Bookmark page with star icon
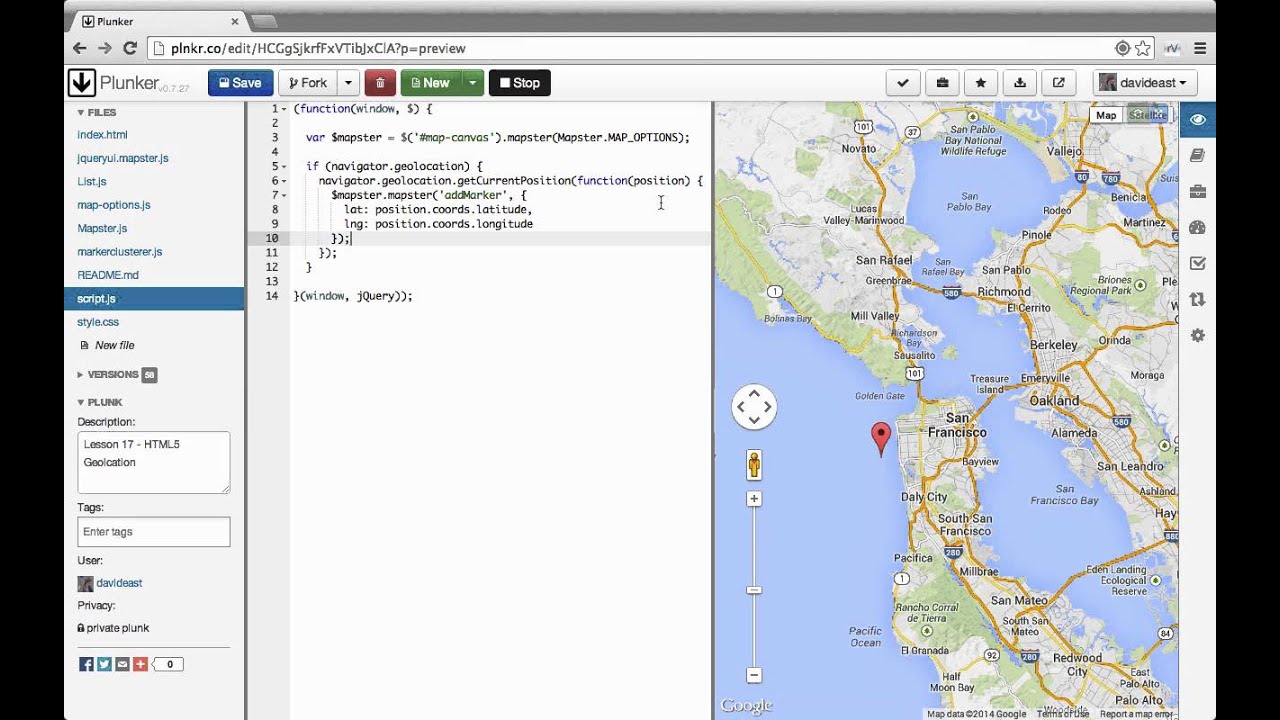 point(1142,48)
